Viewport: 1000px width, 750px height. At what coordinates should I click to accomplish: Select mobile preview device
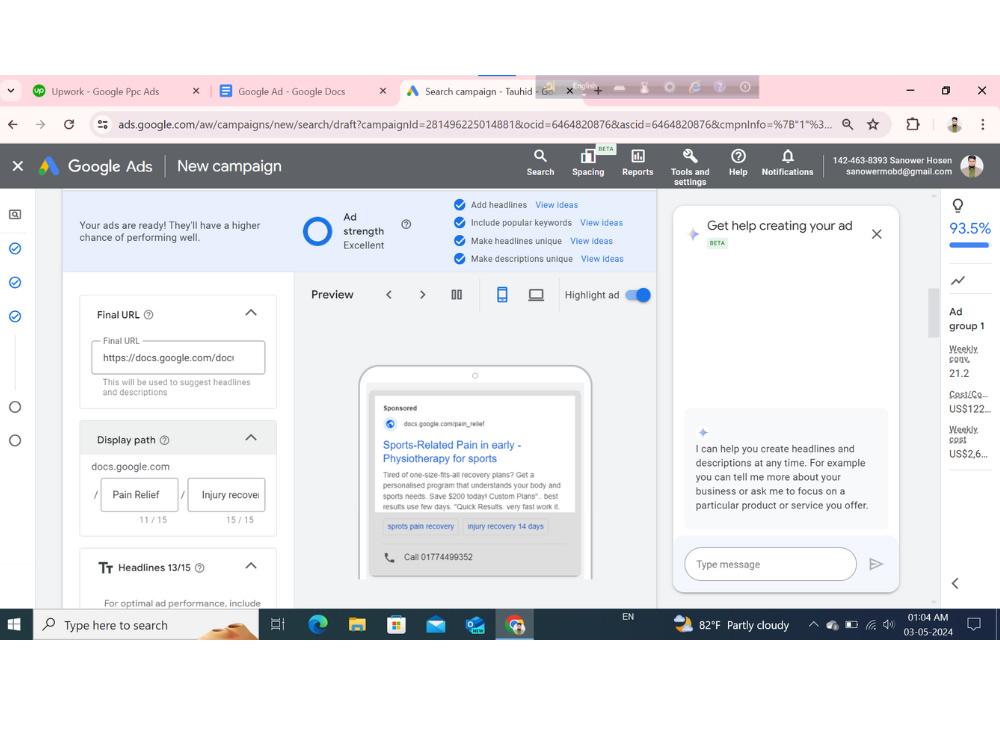coord(502,295)
